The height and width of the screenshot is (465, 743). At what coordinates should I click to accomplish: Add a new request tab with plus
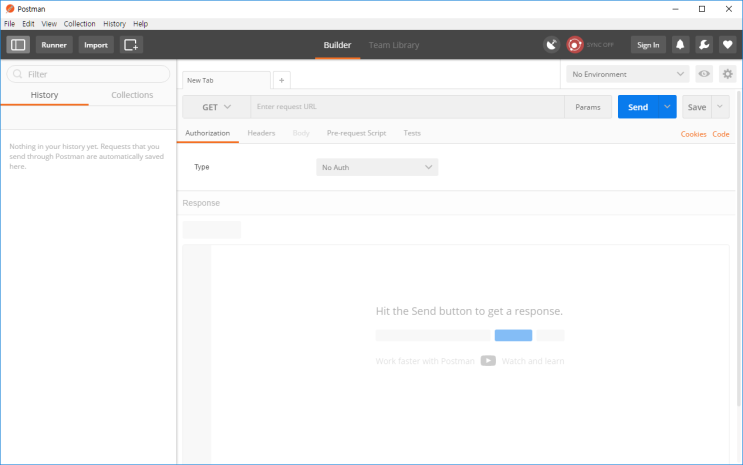pyautogui.click(x=281, y=80)
